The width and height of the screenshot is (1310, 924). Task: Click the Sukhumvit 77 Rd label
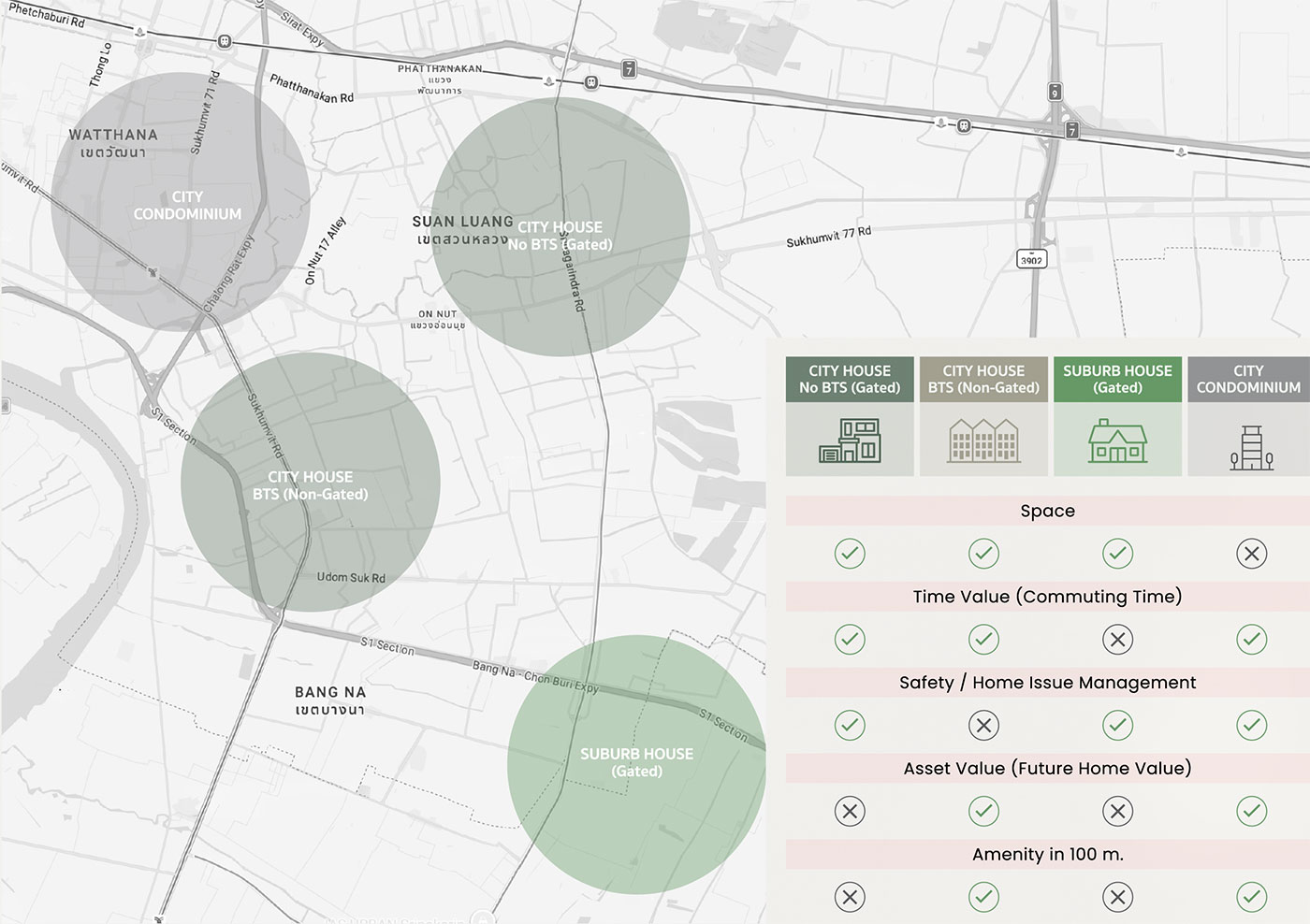point(828,237)
